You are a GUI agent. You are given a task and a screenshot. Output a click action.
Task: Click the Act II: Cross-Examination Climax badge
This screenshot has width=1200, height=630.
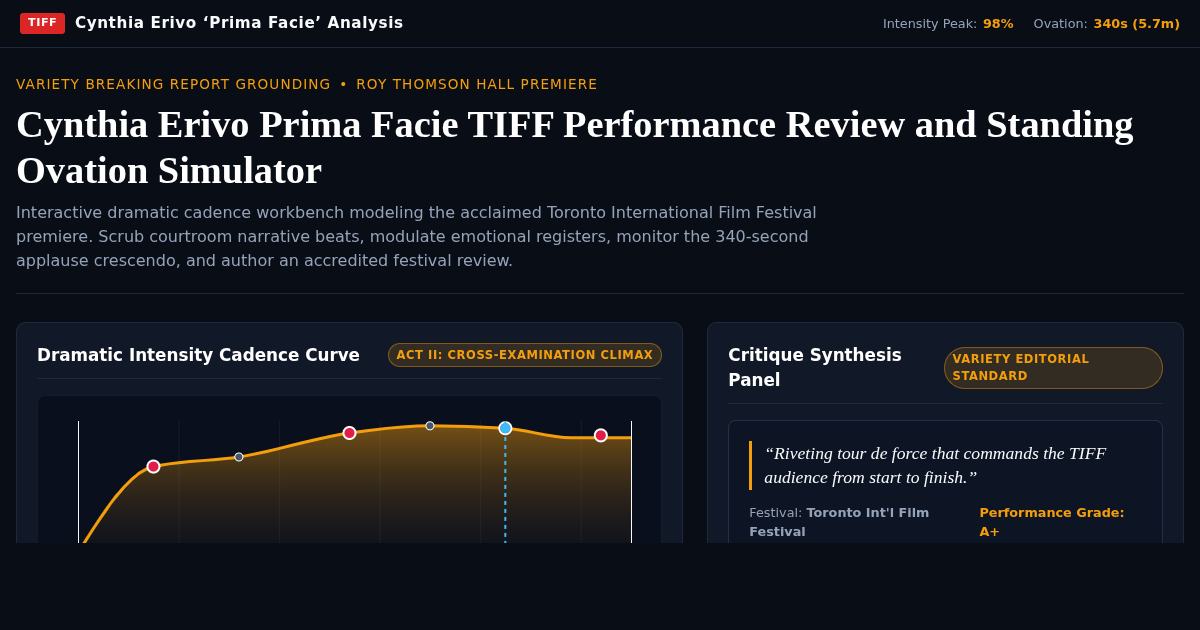click(x=525, y=355)
